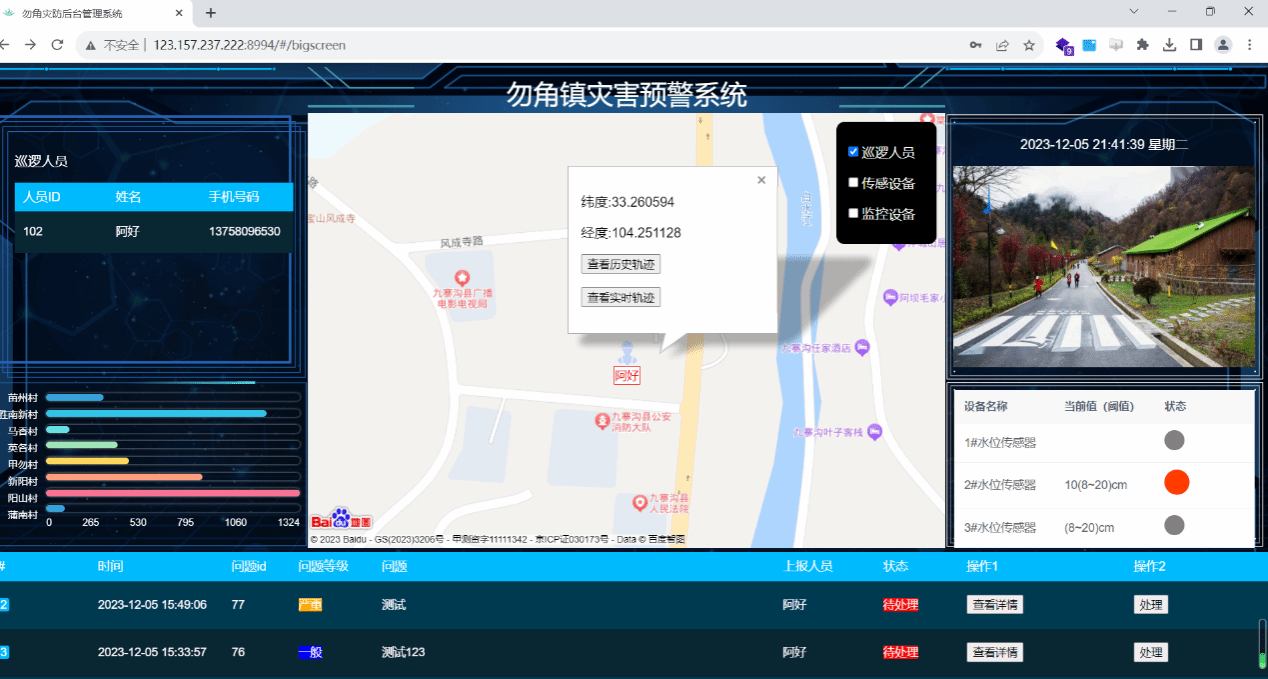This screenshot has height=679, width=1268.
Task: Open the browser downloads icon
Action: tap(1169, 45)
